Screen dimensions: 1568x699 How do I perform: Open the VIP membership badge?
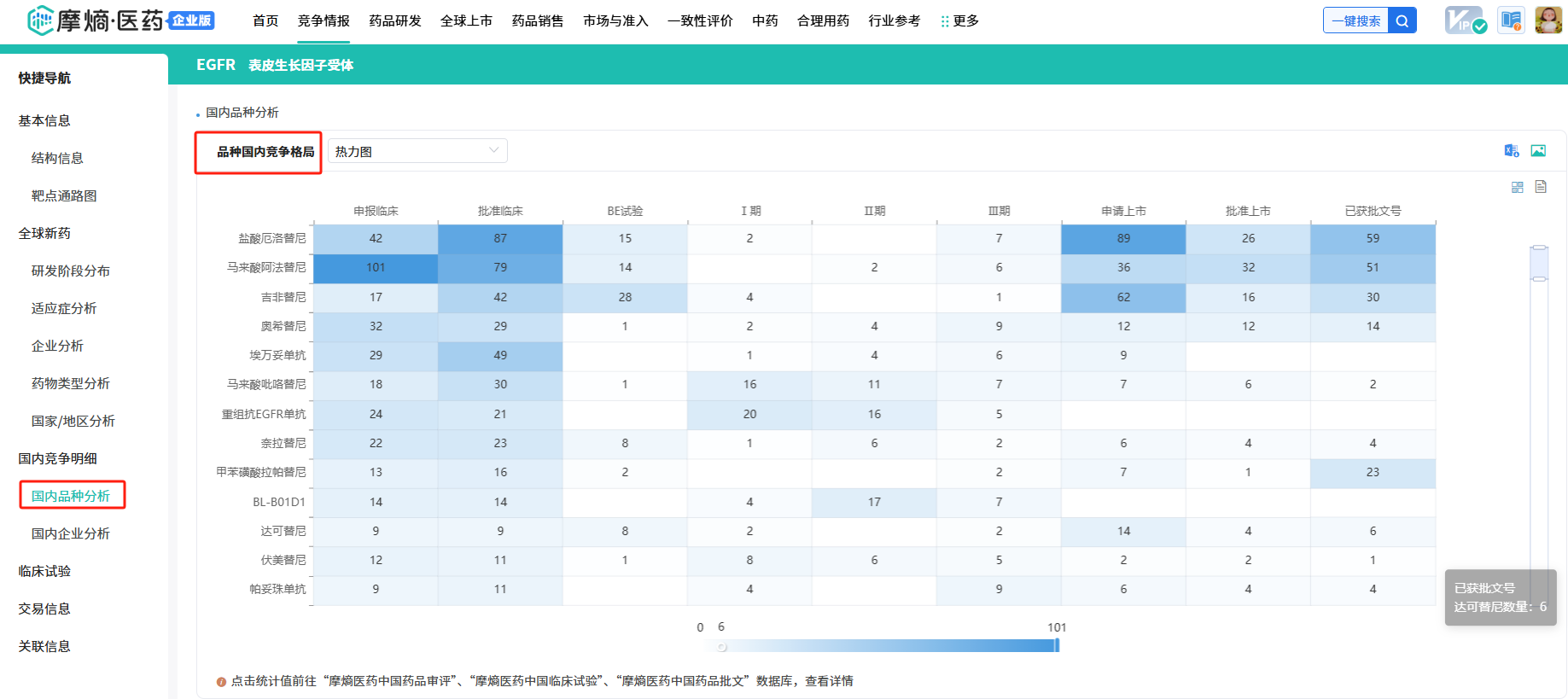[1465, 20]
